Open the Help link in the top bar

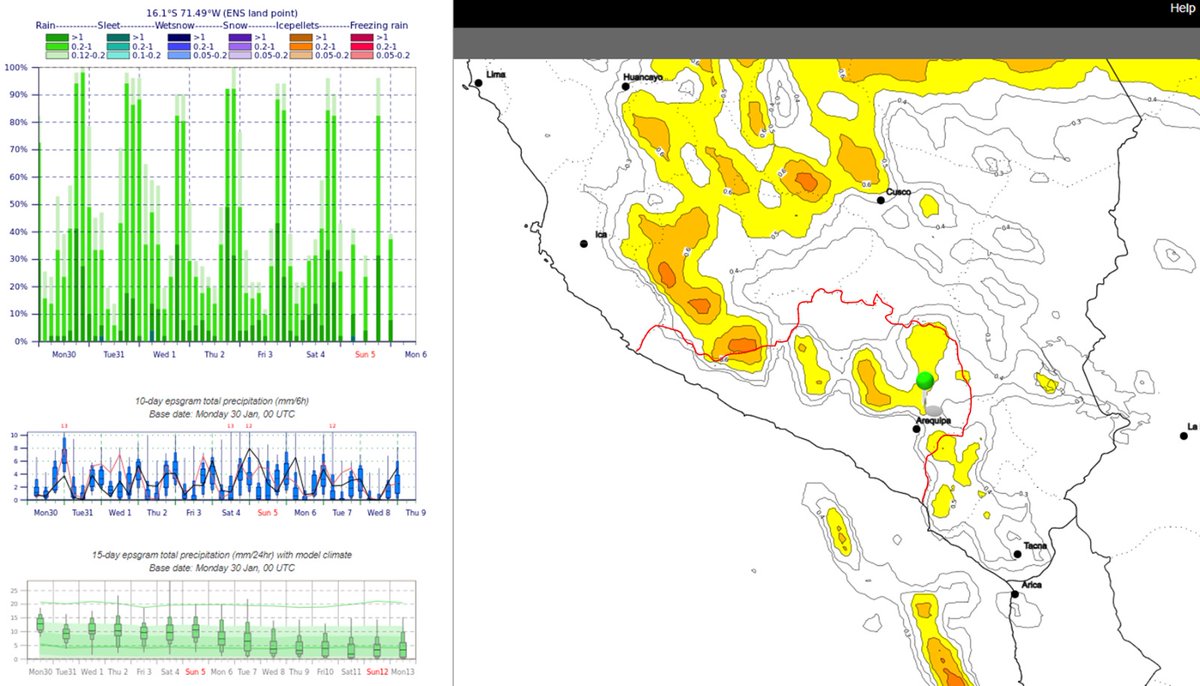(1183, 8)
